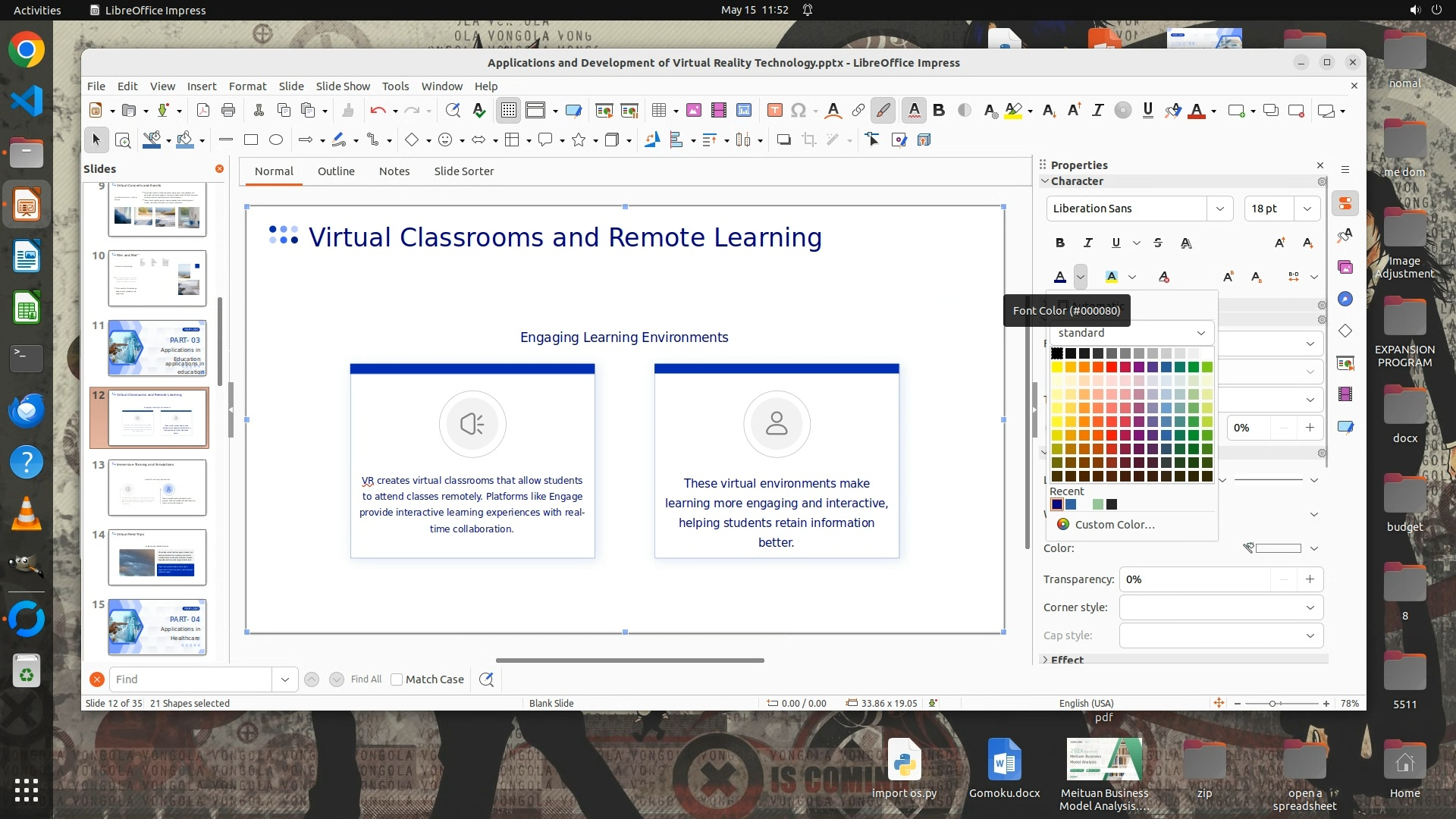1456x819 pixels.
Task: Click the Italic icon in sidebar
Action: 1087,243
